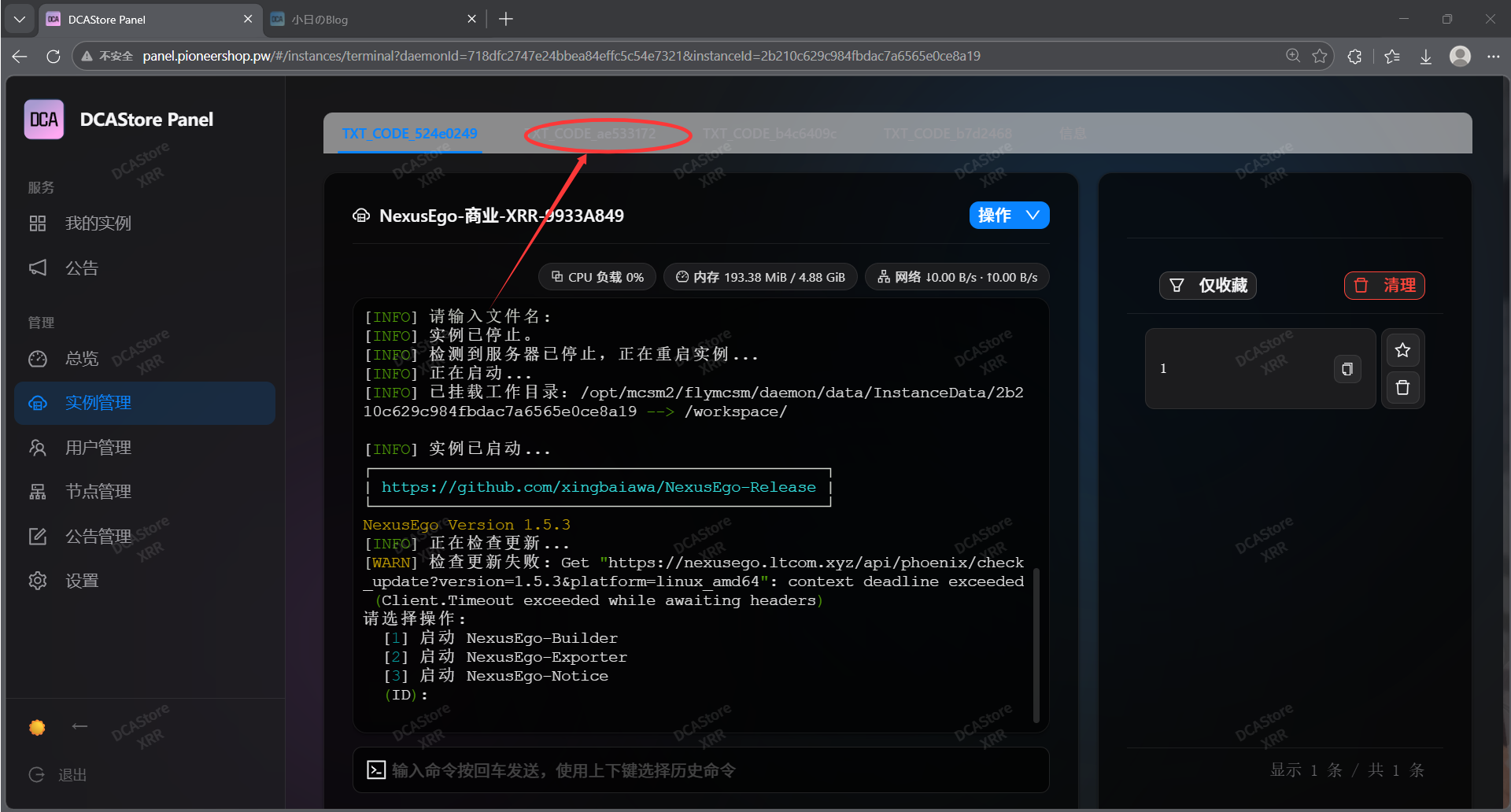The width and height of the screenshot is (1511, 812).
Task: Open the browser extensions icon
Action: tap(1354, 56)
